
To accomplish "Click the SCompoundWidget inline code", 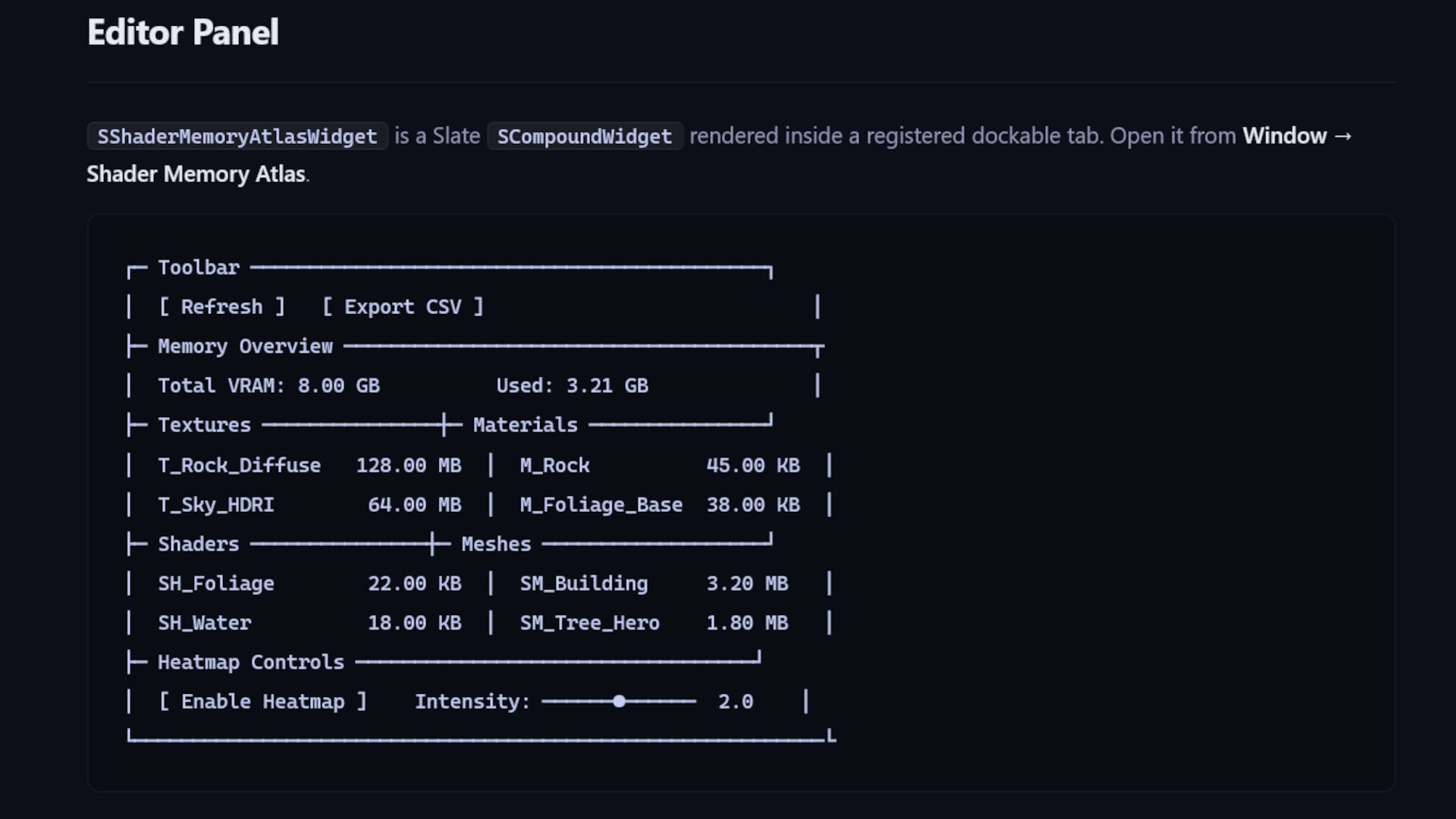I will (585, 136).
